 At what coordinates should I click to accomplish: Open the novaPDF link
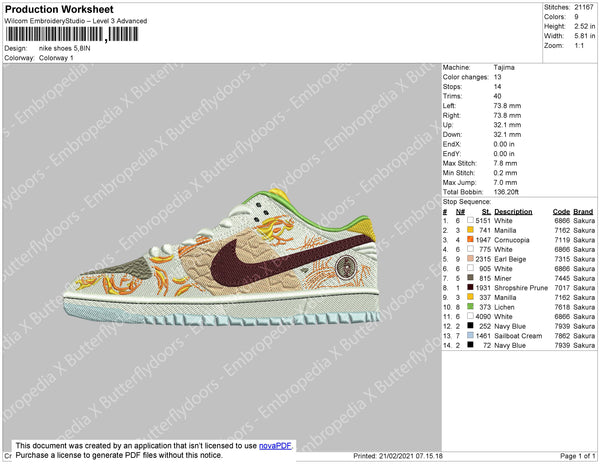tap(276, 446)
